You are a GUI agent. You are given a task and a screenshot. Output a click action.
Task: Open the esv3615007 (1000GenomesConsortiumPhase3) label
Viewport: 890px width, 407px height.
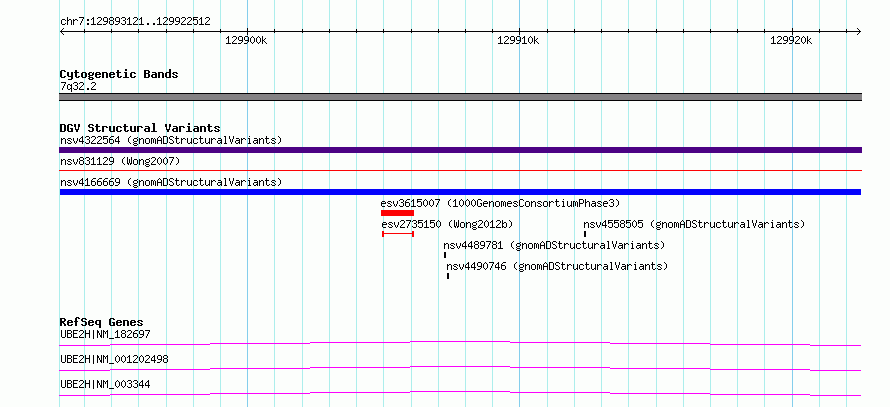[x=501, y=203]
